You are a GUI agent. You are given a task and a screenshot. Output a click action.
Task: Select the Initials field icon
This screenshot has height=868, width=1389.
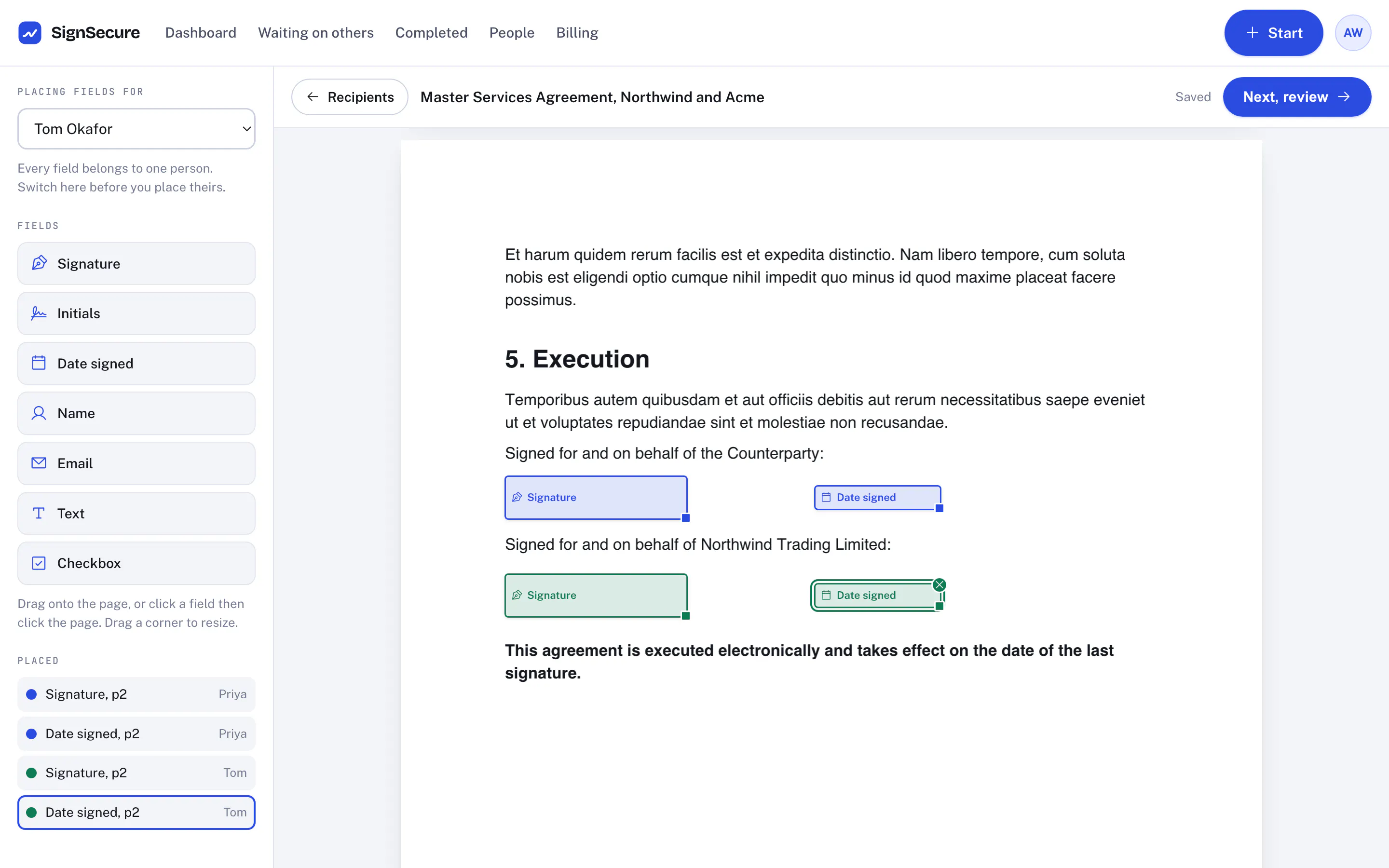point(39,313)
